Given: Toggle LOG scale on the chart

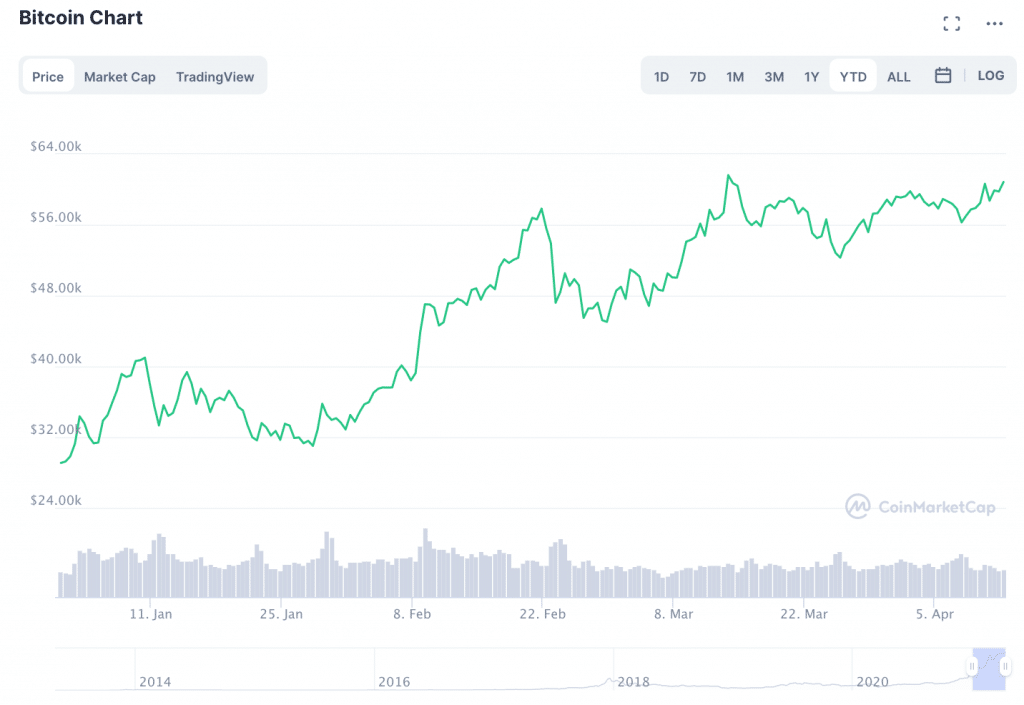Looking at the screenshot, I should pos(991,76).
